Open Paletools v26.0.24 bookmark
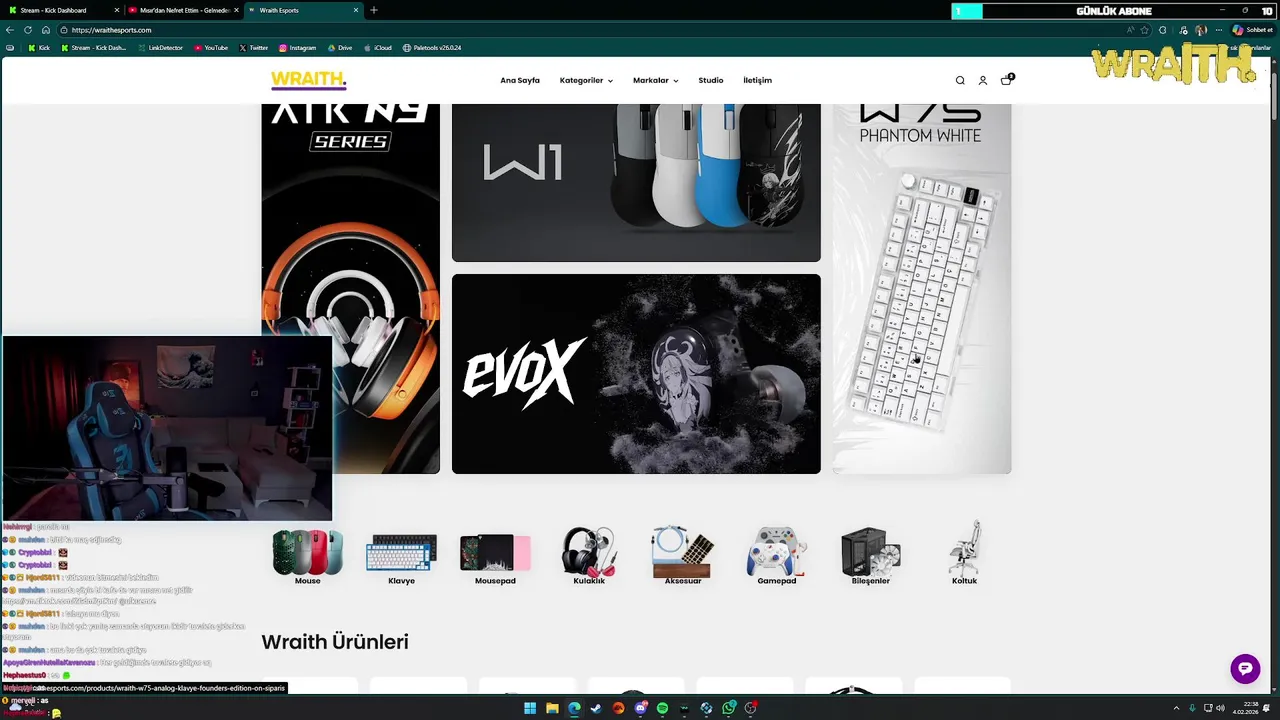1280x720 pixels. pos(432,48)
